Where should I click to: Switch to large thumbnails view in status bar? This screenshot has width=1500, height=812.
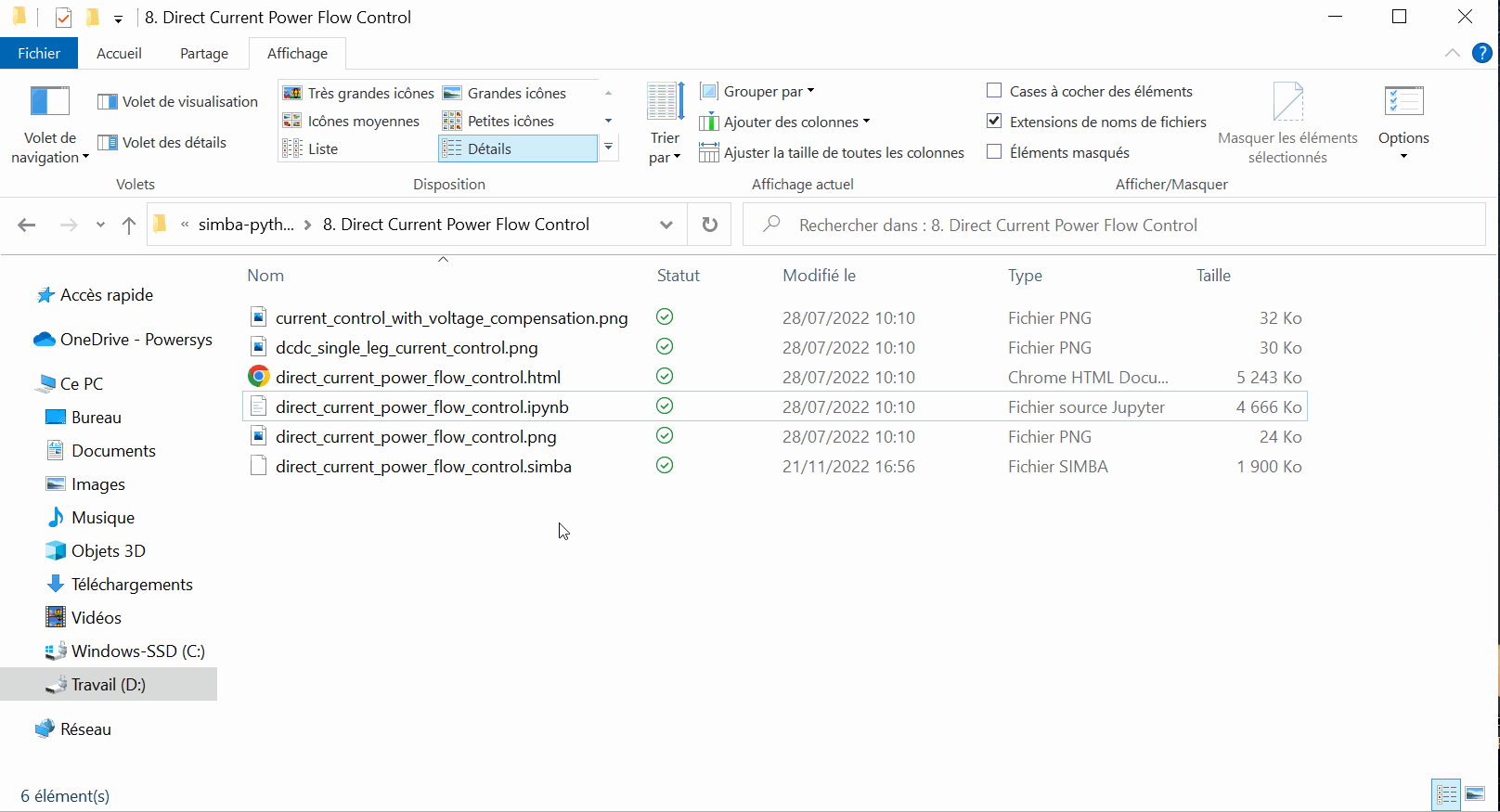pos(1475,794)
